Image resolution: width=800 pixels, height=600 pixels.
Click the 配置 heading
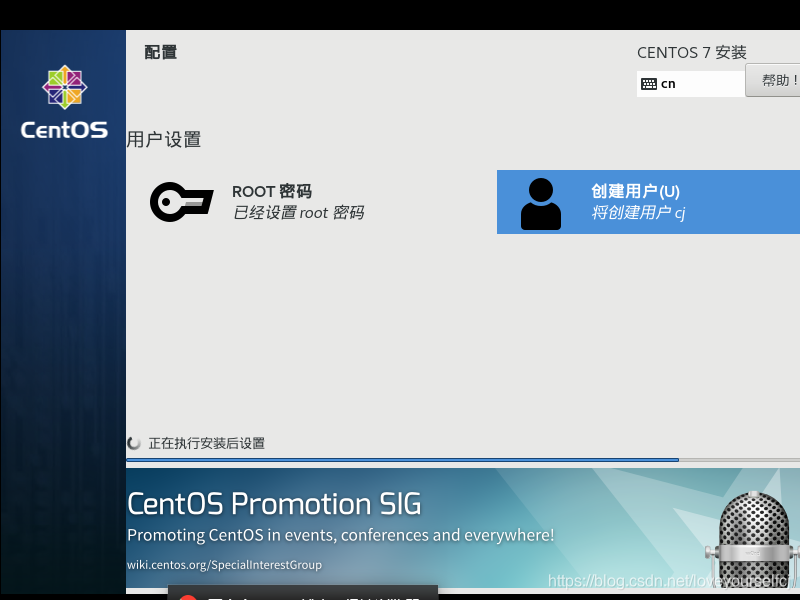point(161,52)
